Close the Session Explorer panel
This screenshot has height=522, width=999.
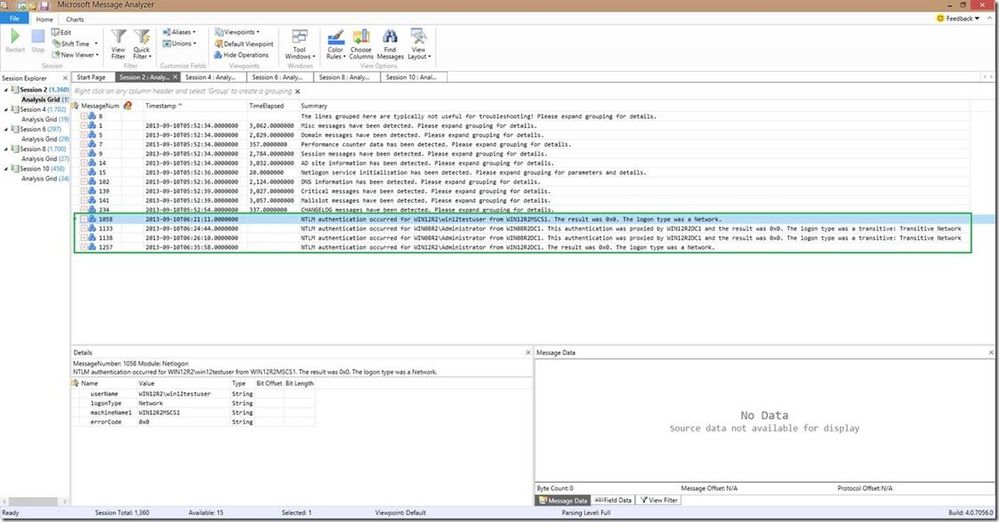tap(65, 78)
